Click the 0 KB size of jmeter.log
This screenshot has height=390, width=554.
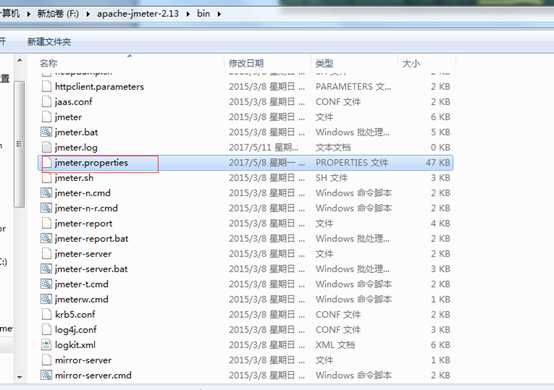[440, 148]
